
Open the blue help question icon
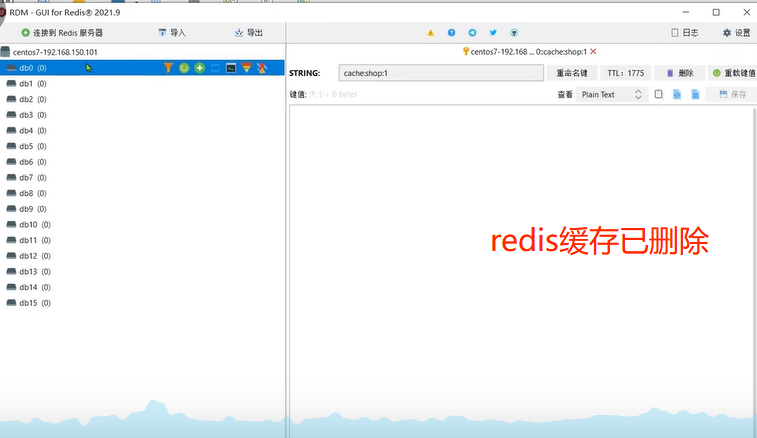coord(451,33)
